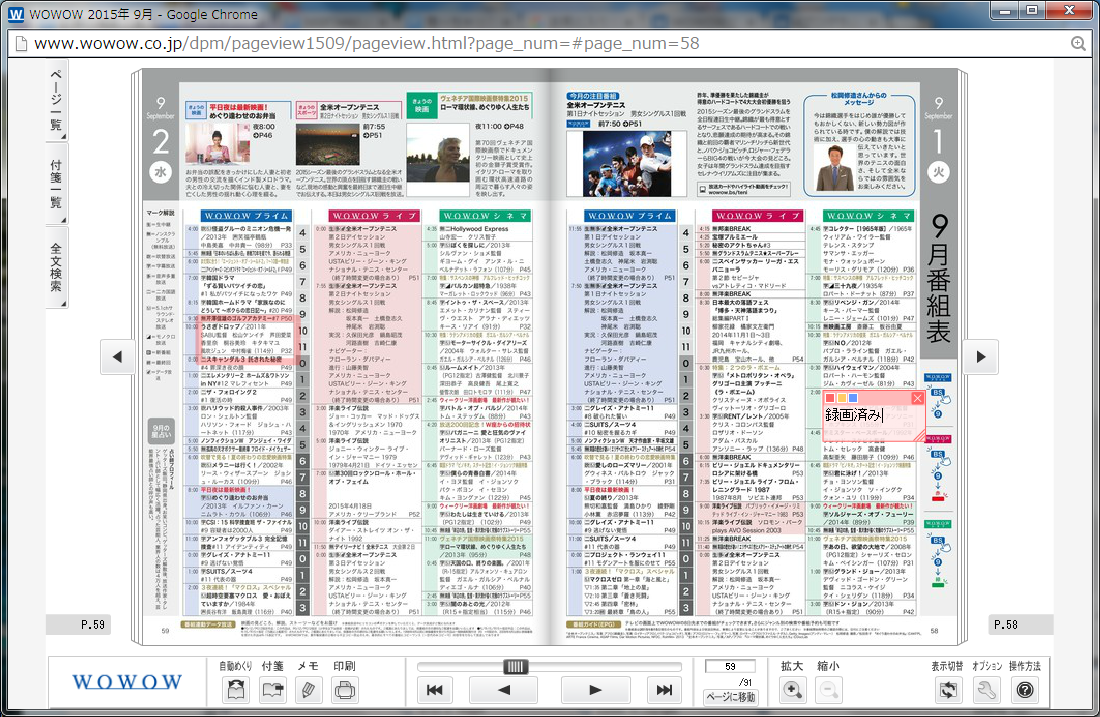
Task: Click the right page-turn arrow beside pages
Action: 981,356
